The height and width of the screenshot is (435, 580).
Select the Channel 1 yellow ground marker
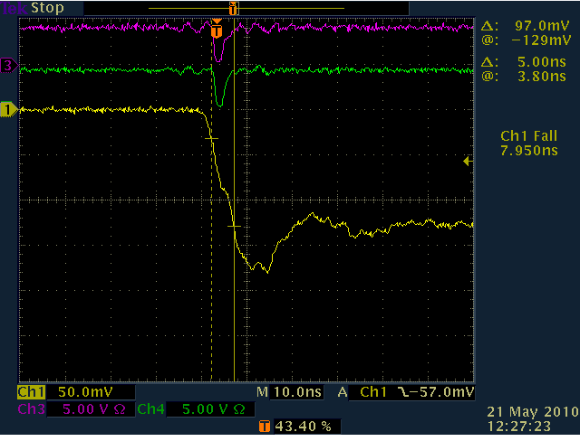[9, 109]
